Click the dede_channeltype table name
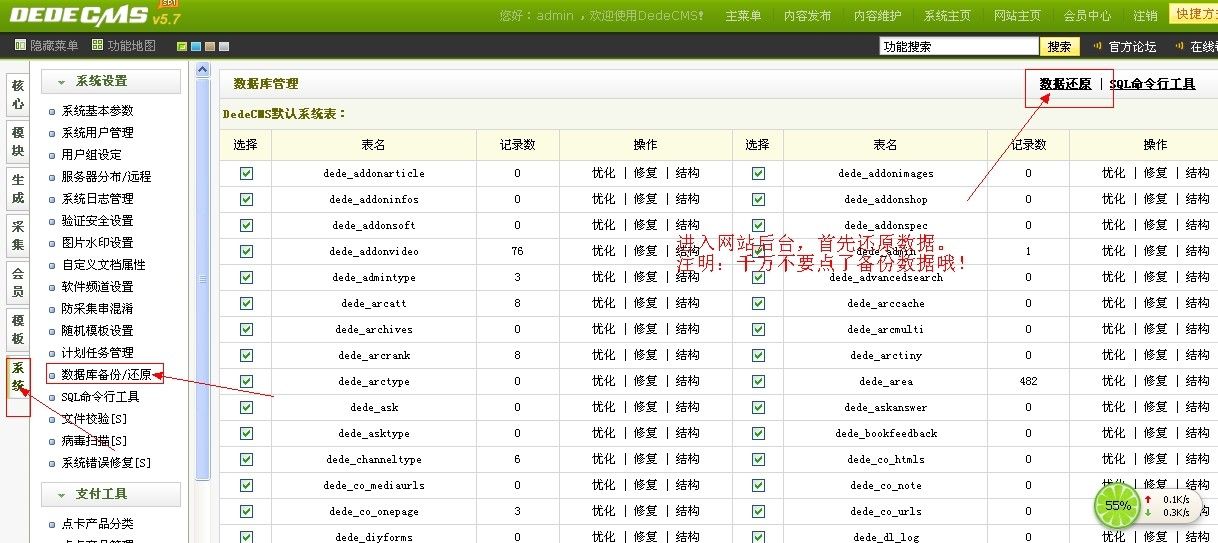Viewport: 1218px width, 543px height. click(374, 460)
